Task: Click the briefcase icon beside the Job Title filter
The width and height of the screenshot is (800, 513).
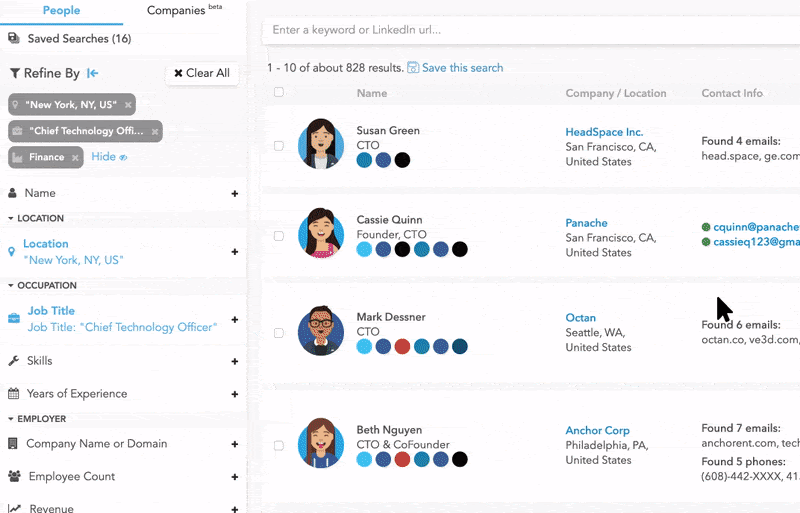Action: (14, 319)
